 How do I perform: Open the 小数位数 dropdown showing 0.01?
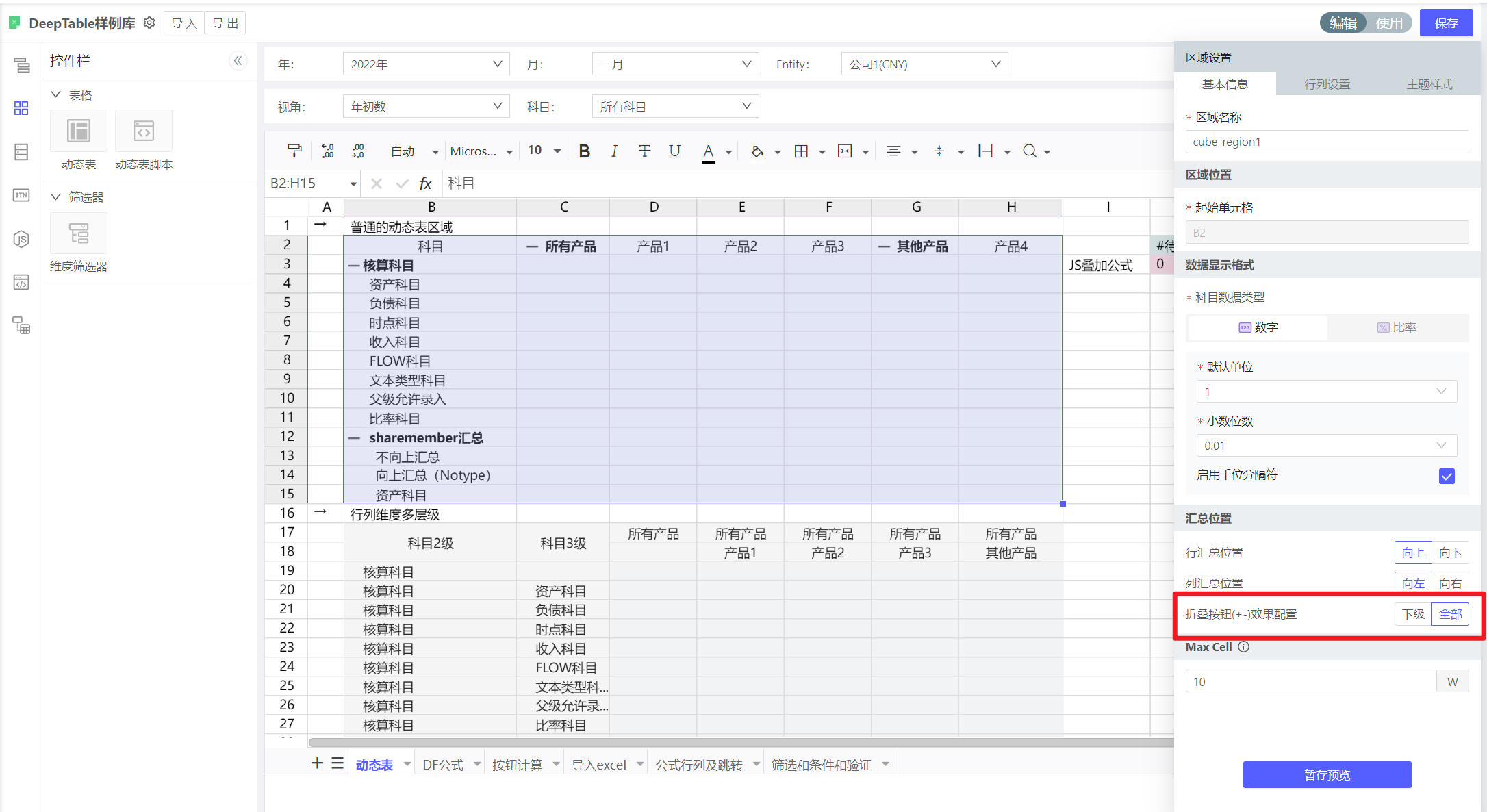tap(1327, 446)
